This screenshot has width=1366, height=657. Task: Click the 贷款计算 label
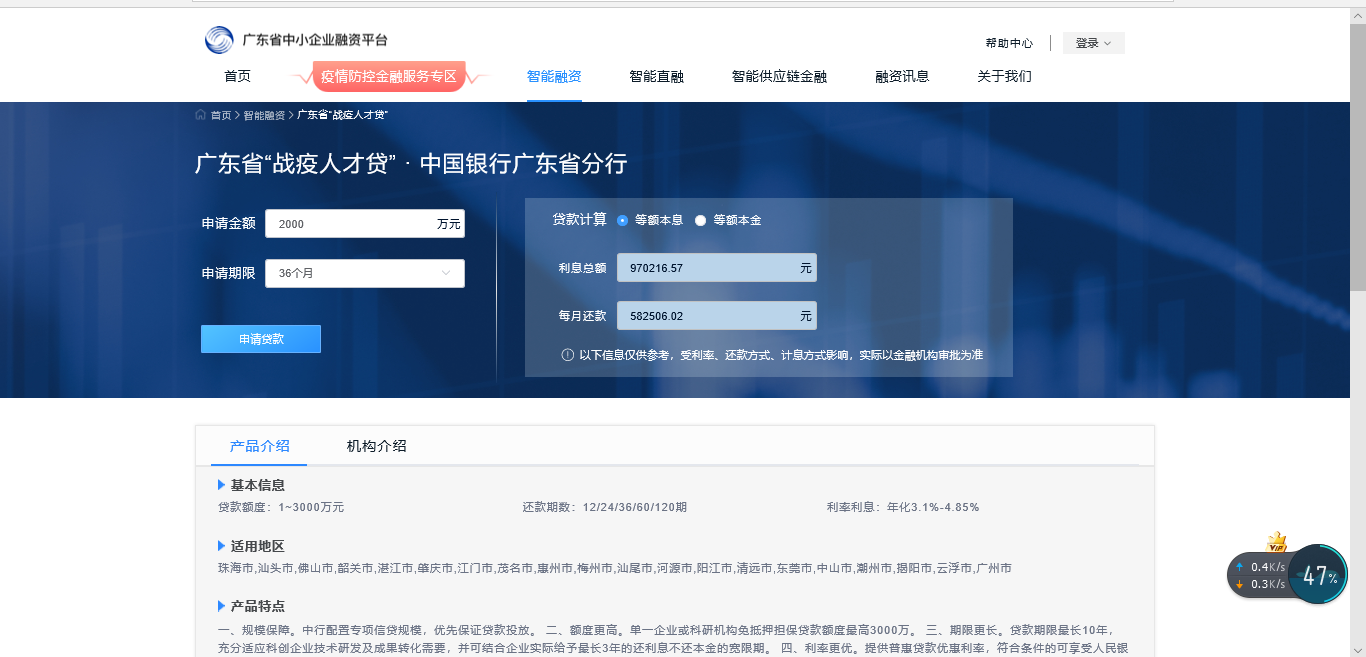(x=580, y=219)
